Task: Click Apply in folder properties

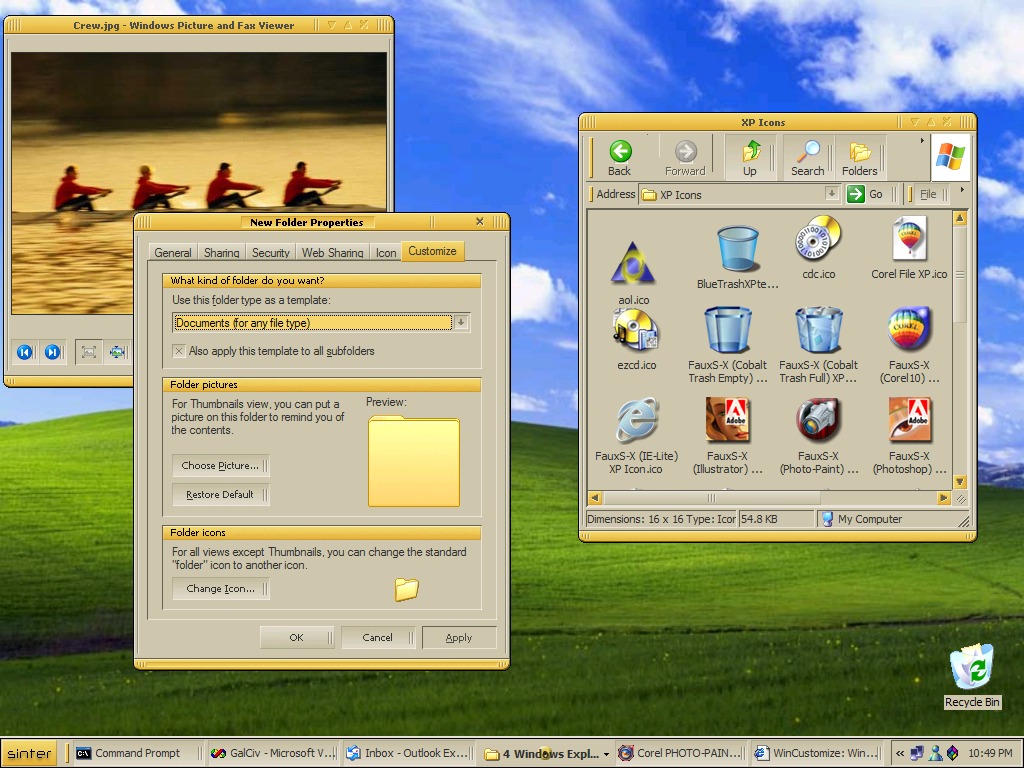Action: tap(458, 637)
